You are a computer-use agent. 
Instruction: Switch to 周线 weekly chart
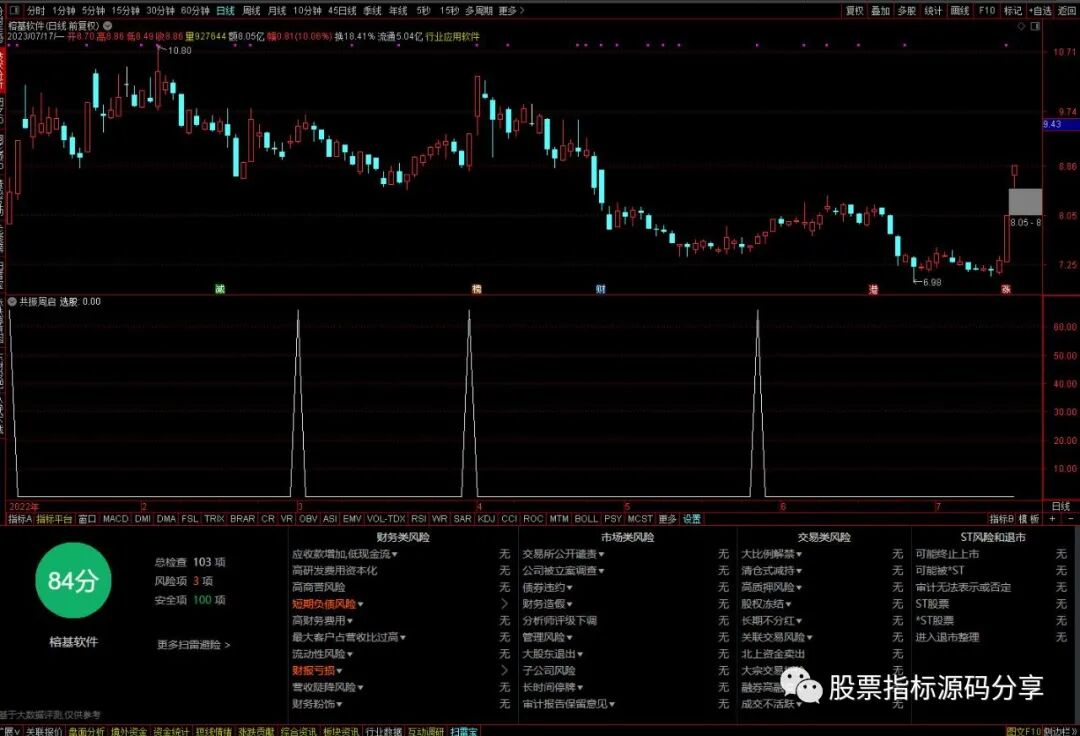(251, 10)
